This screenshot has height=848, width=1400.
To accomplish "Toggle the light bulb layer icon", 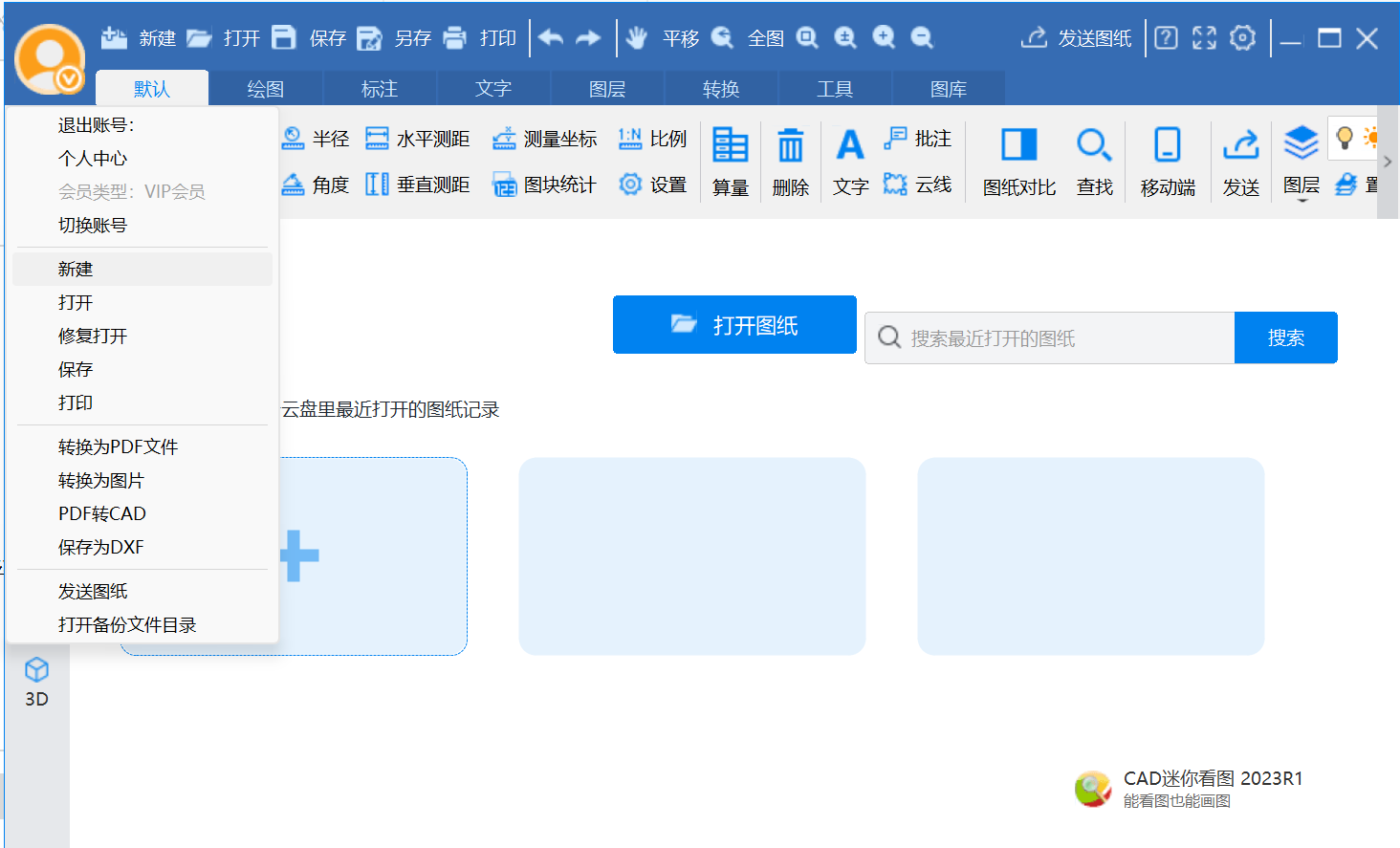I will click(1345, 138).
